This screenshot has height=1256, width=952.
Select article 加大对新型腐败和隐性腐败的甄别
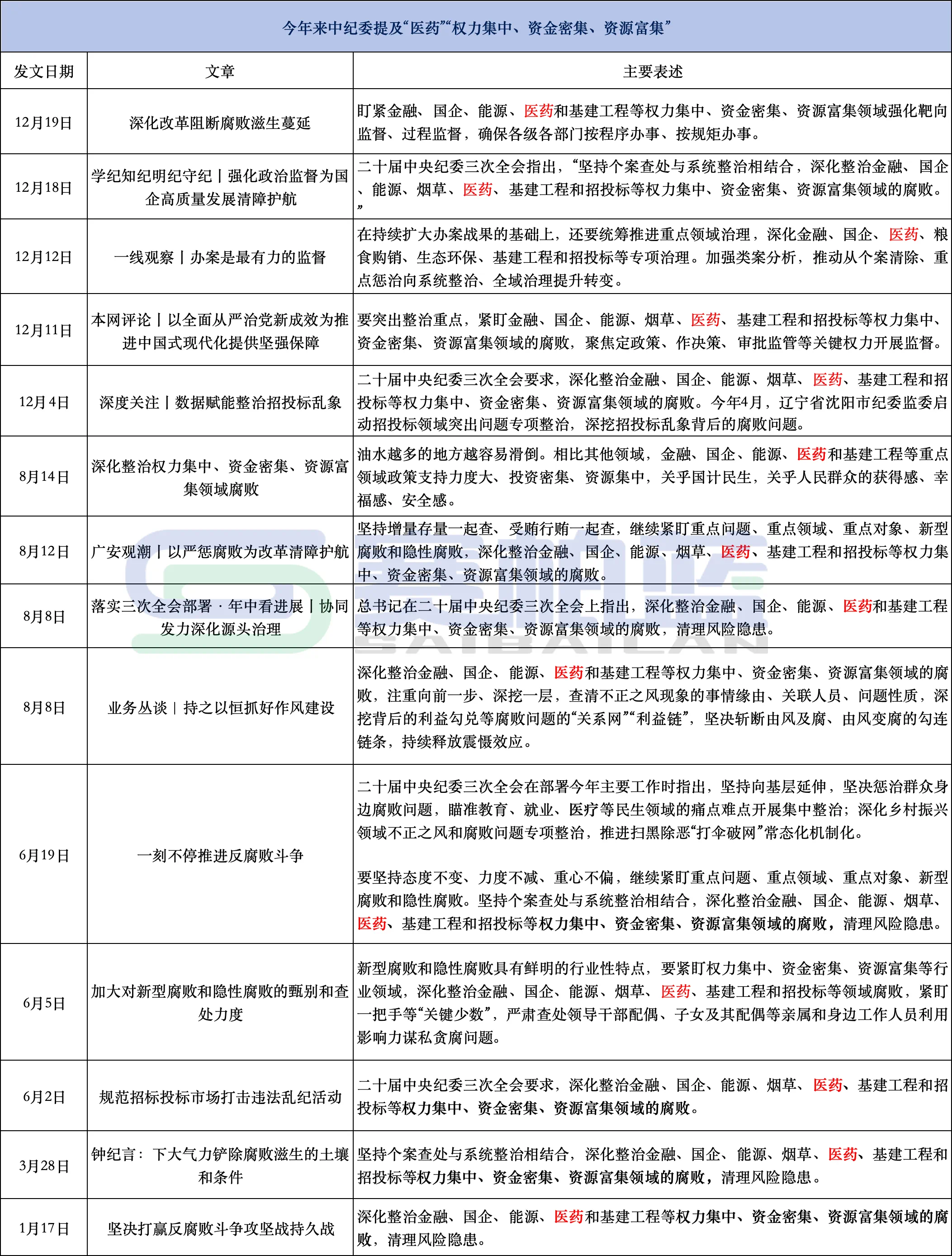coord(220,1003)
